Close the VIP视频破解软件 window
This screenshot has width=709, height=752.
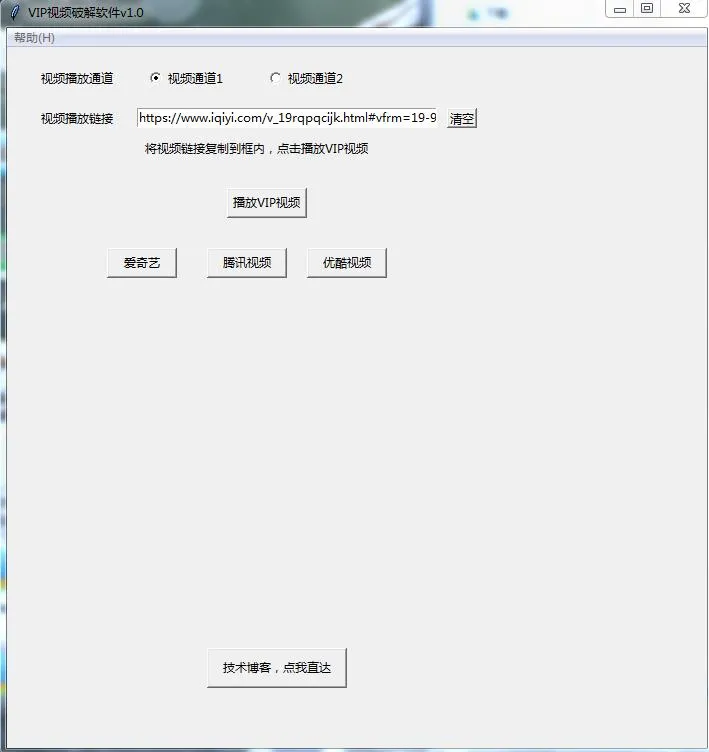pos(684,9)
